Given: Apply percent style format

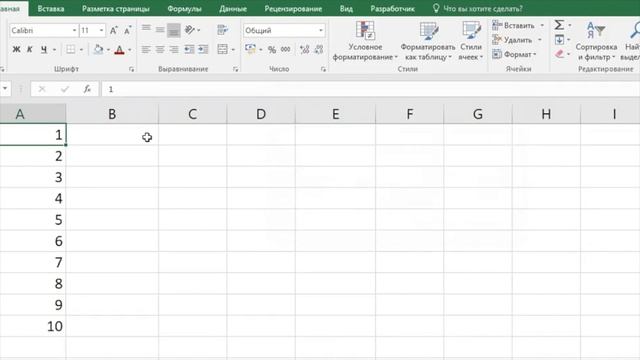Looking at the screenshot, I should pyautogui.click(x=272, y=50).
